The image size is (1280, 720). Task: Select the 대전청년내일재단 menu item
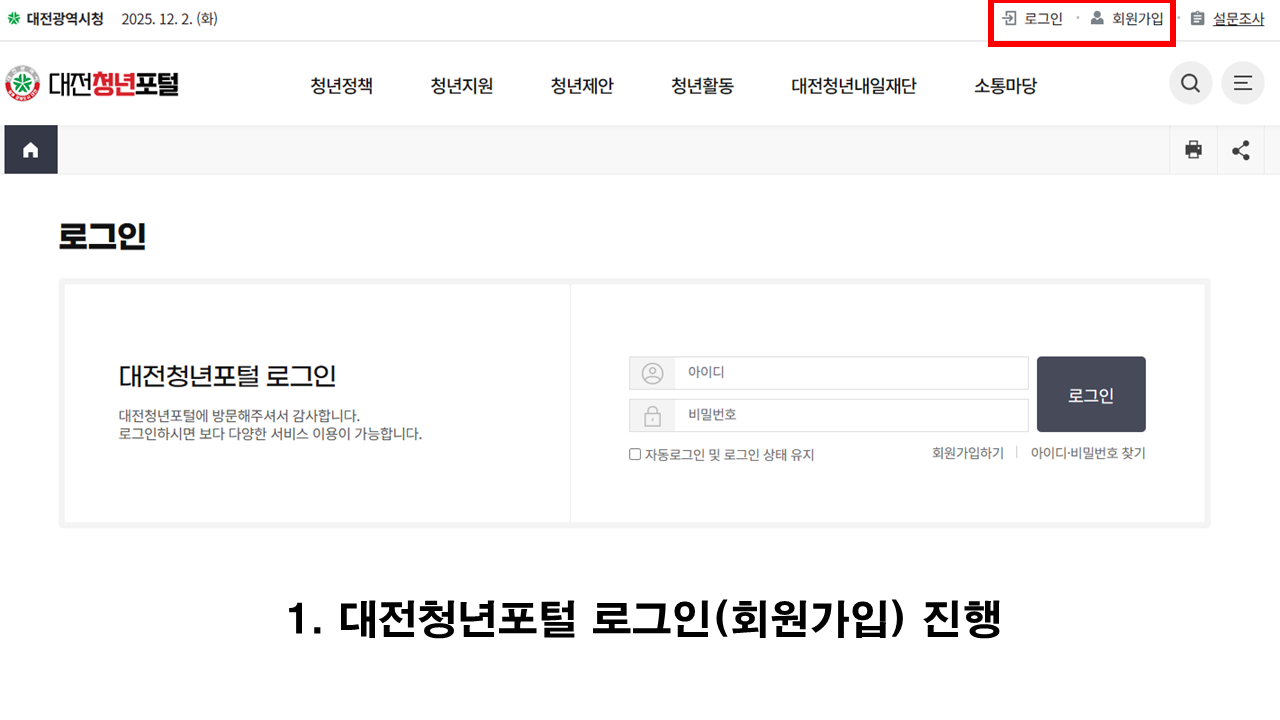(x=853, y=86)
